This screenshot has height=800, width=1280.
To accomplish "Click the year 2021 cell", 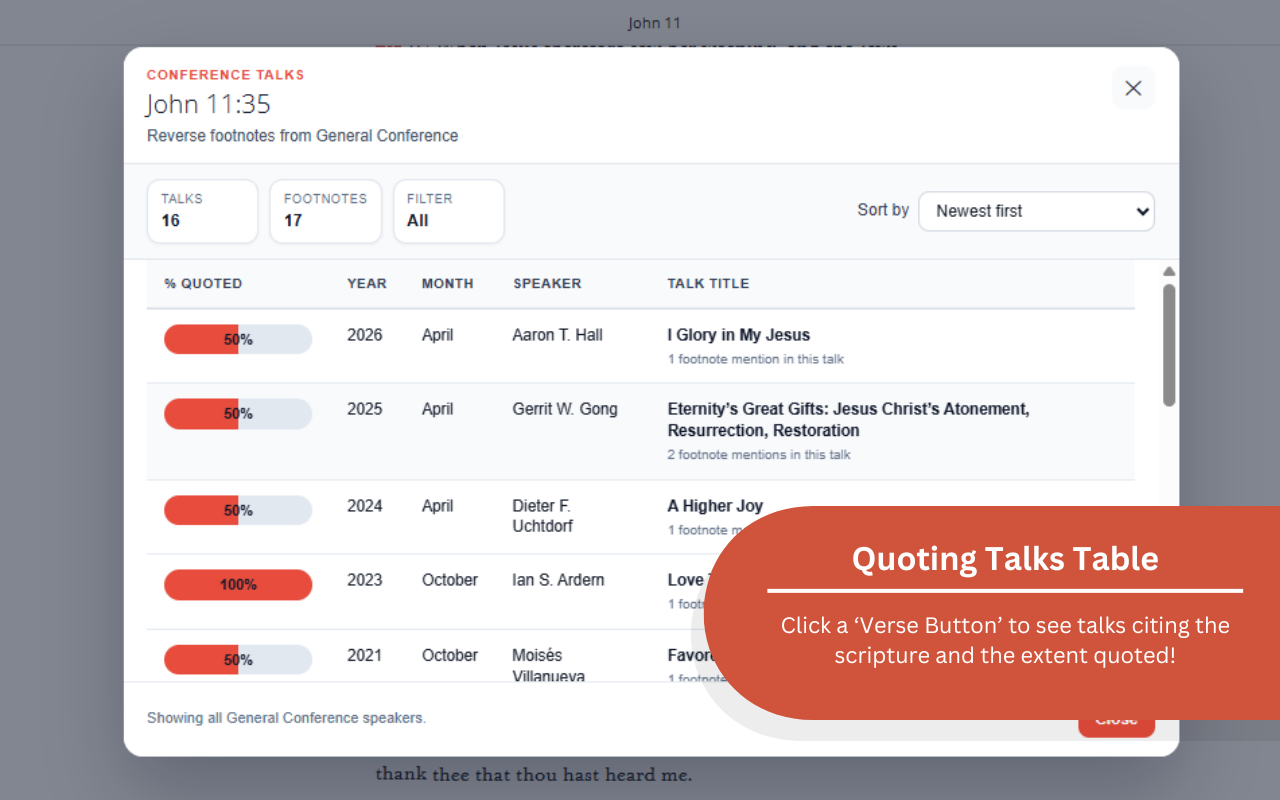I will pos(365,655).
